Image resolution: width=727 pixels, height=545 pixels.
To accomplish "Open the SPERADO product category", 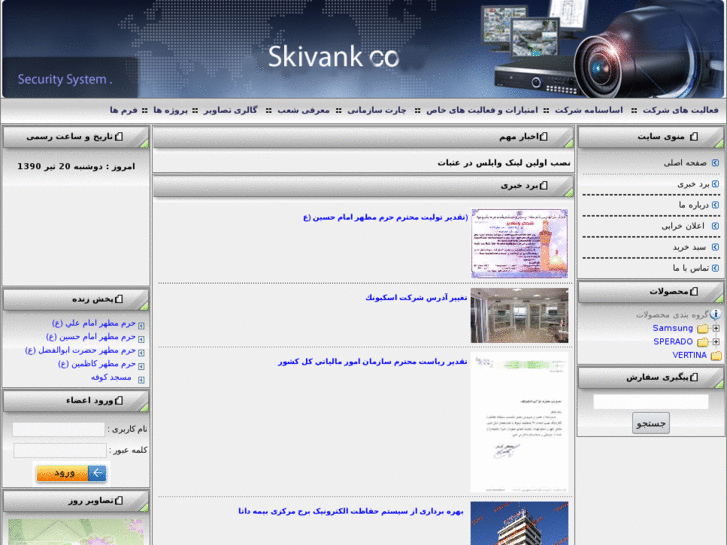I will point(673,341).
